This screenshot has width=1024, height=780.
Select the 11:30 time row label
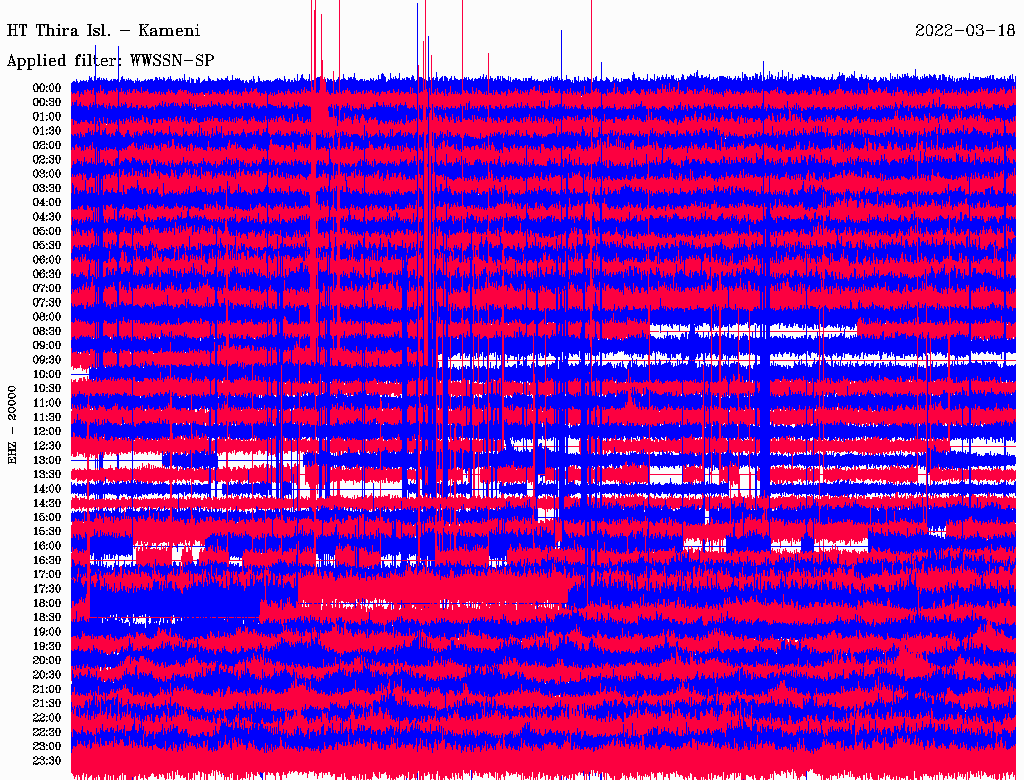47,417
